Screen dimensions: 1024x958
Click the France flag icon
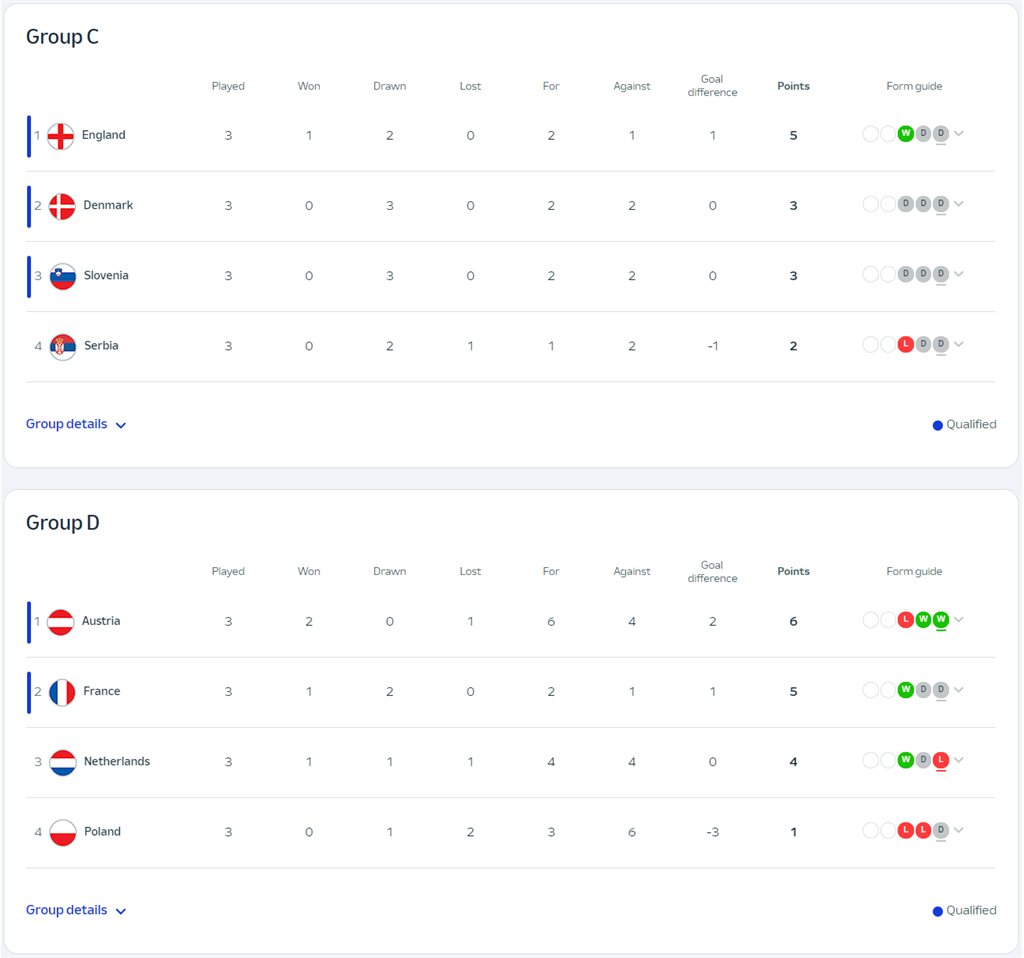tap(63, 692)
